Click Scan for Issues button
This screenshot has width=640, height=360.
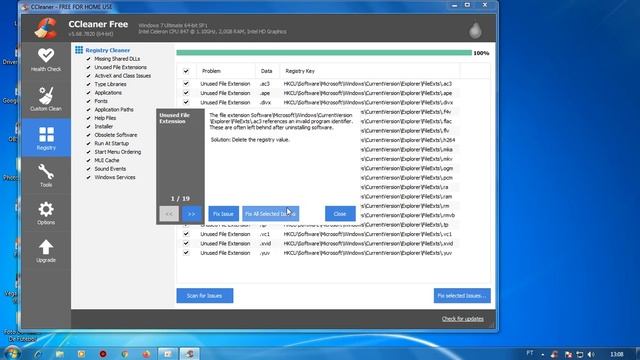204,296
